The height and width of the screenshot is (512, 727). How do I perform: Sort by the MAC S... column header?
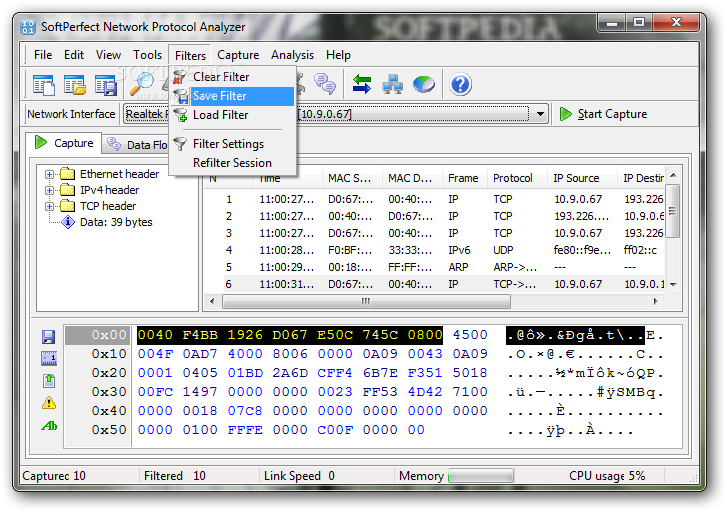351,178
